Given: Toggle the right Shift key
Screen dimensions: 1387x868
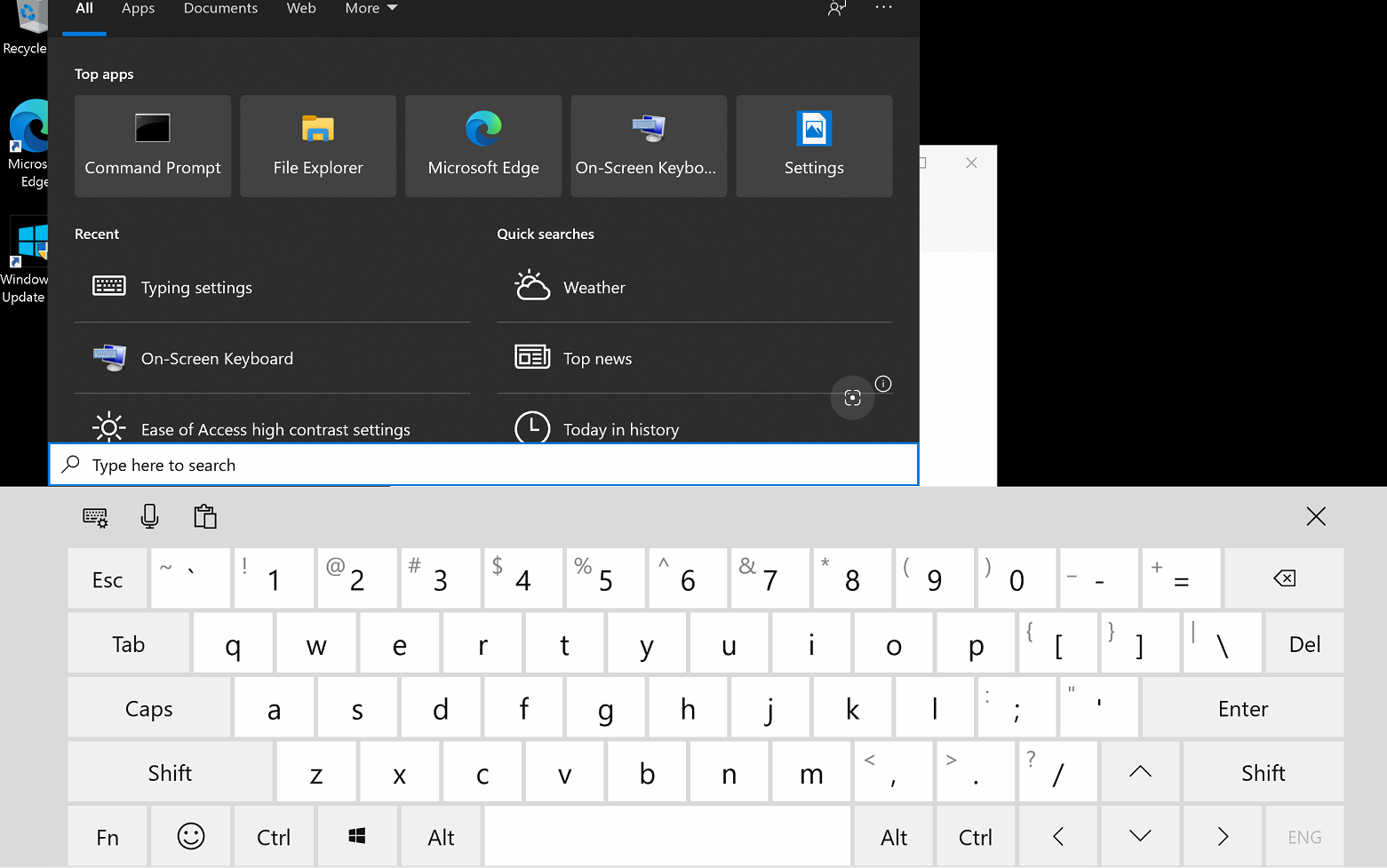Looking at the screenshot, I should click(x=1263, y=772).
